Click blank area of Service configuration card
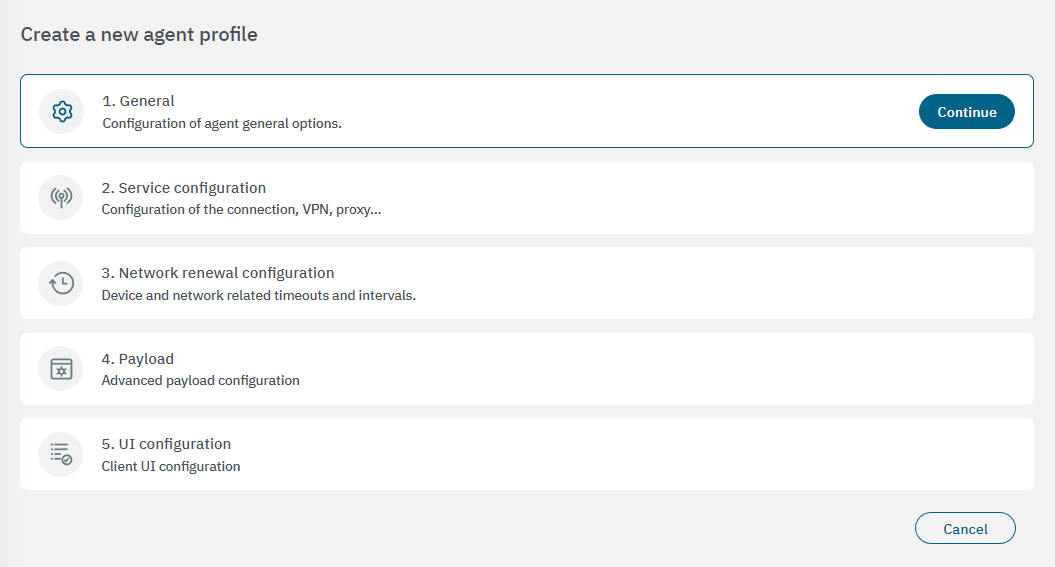Viewport: 1055px width, 567px height. (x=700, y=198)
